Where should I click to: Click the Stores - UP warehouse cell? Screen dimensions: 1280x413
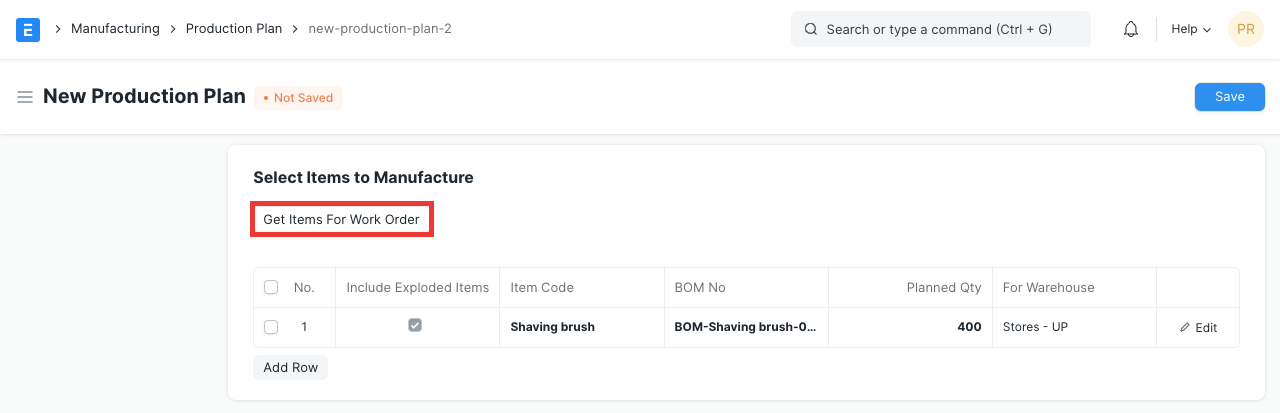(x=1073, y=327)
